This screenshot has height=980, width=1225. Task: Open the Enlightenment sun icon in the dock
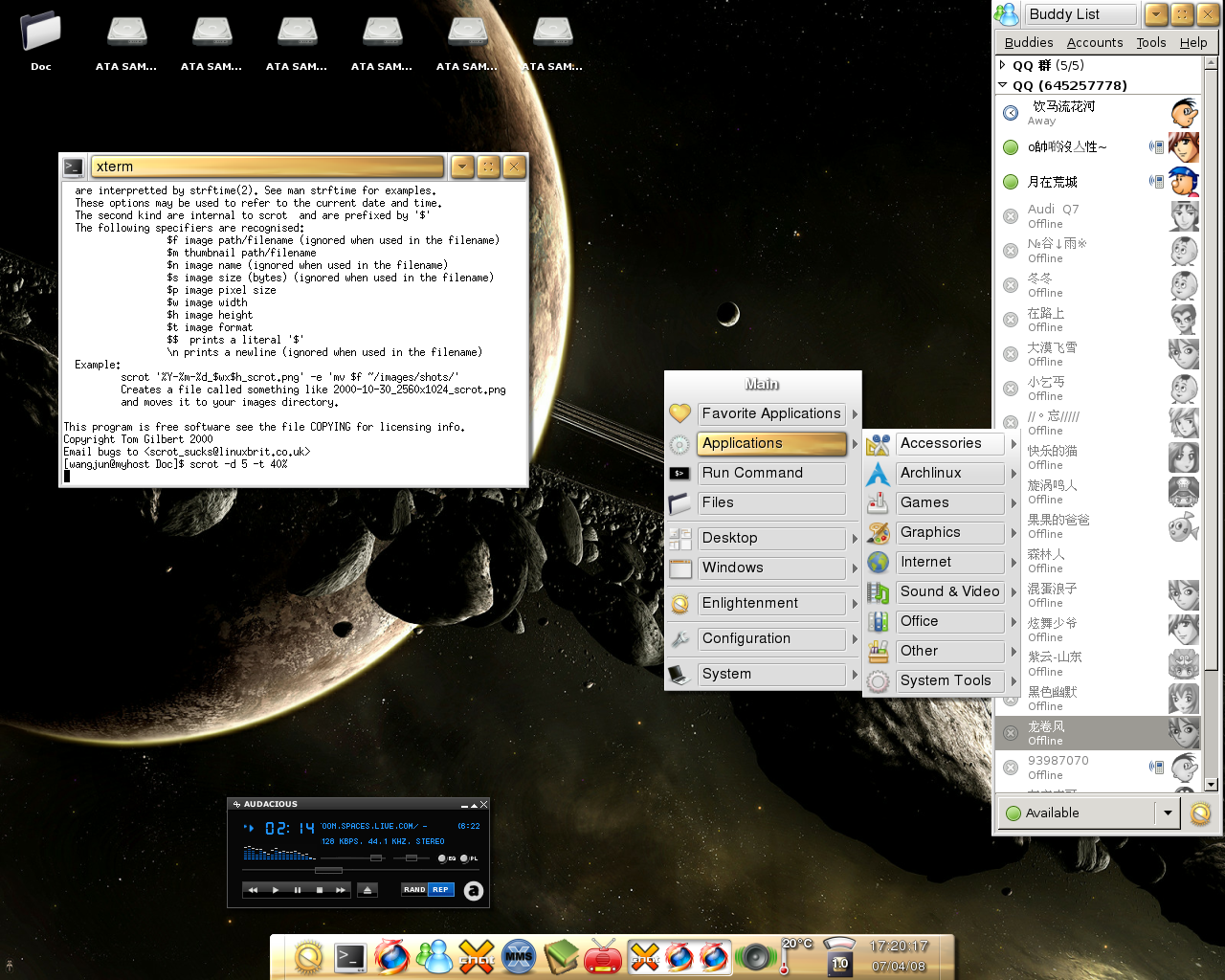(308, 956)
